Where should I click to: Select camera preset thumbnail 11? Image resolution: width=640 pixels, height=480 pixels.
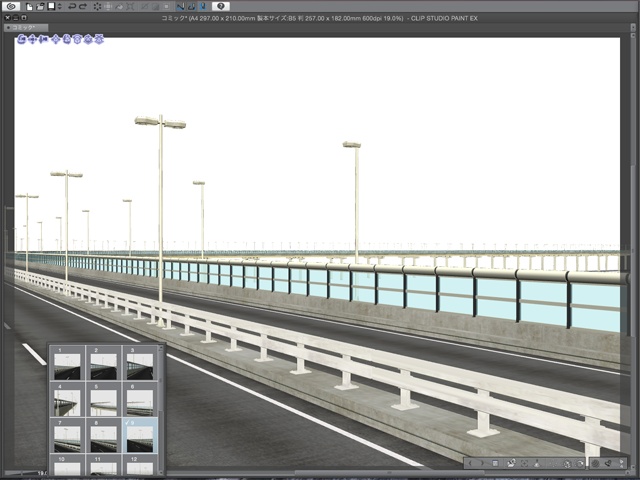coord(103,465)
